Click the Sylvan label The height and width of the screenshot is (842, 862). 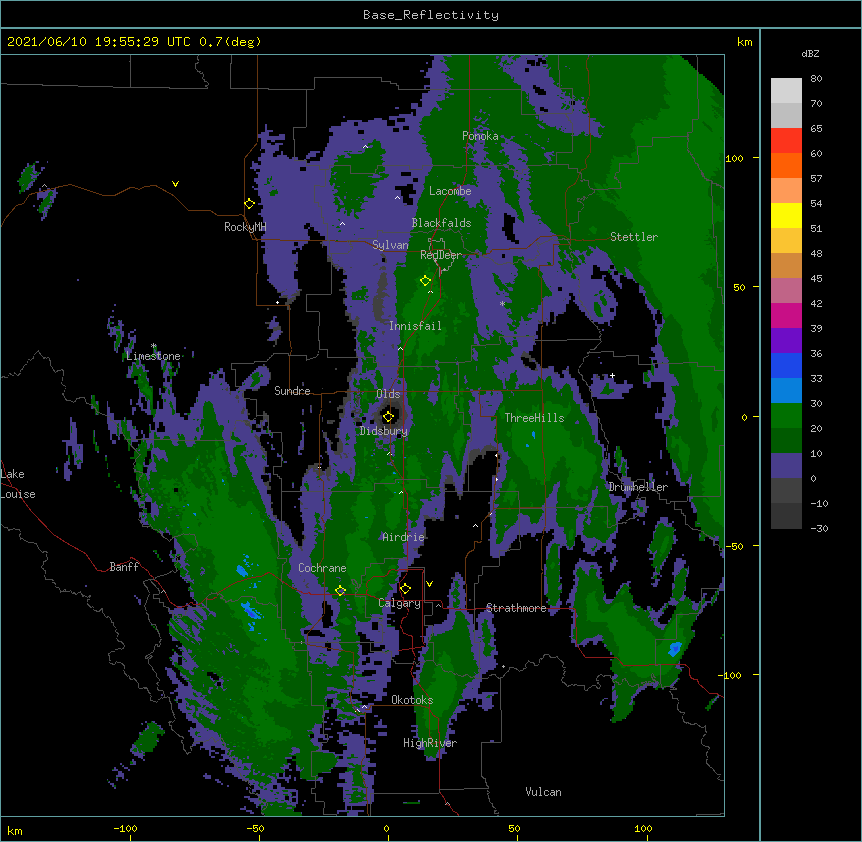tap(390, 245)
